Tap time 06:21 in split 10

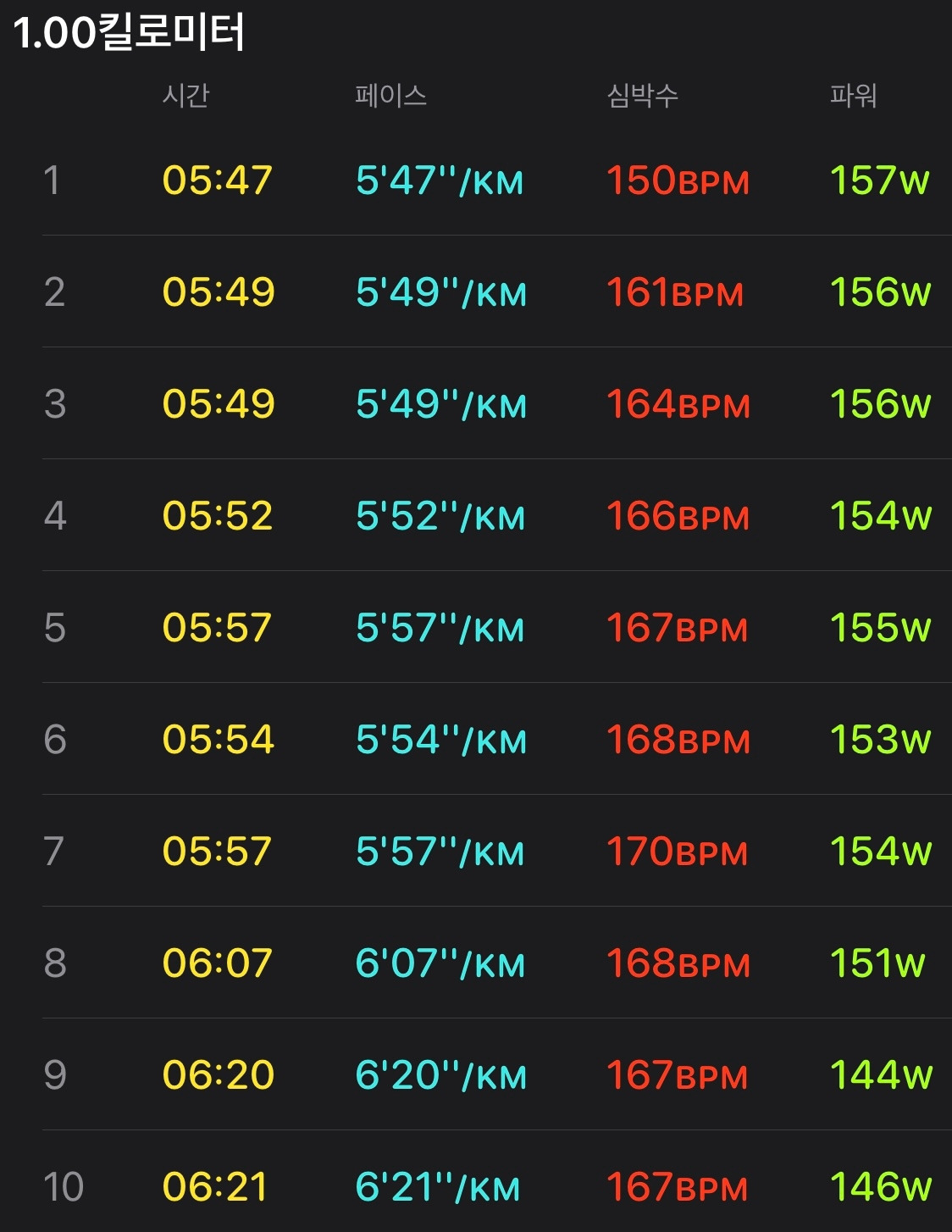[215, 1187]
